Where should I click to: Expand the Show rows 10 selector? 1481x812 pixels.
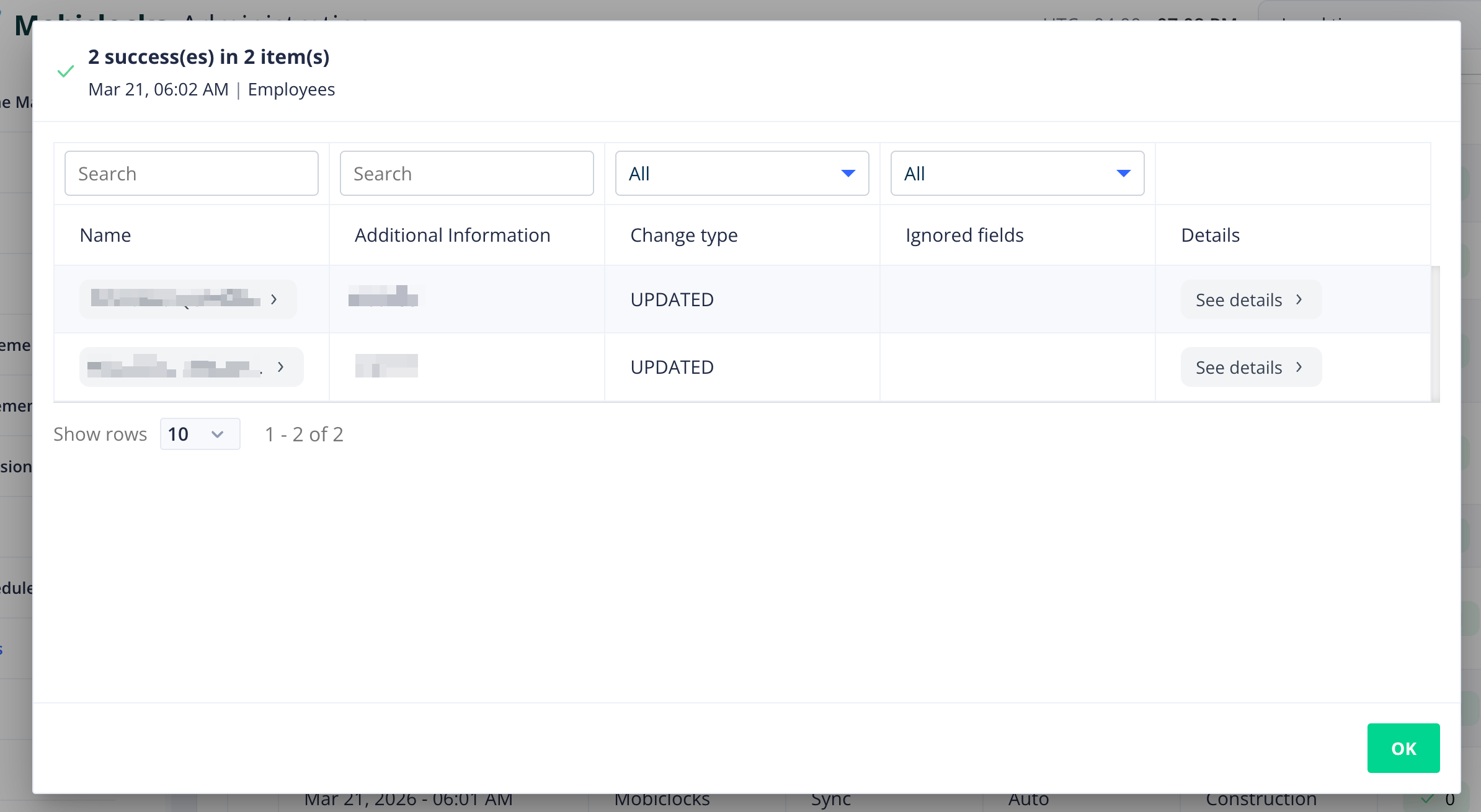[200, 434]
